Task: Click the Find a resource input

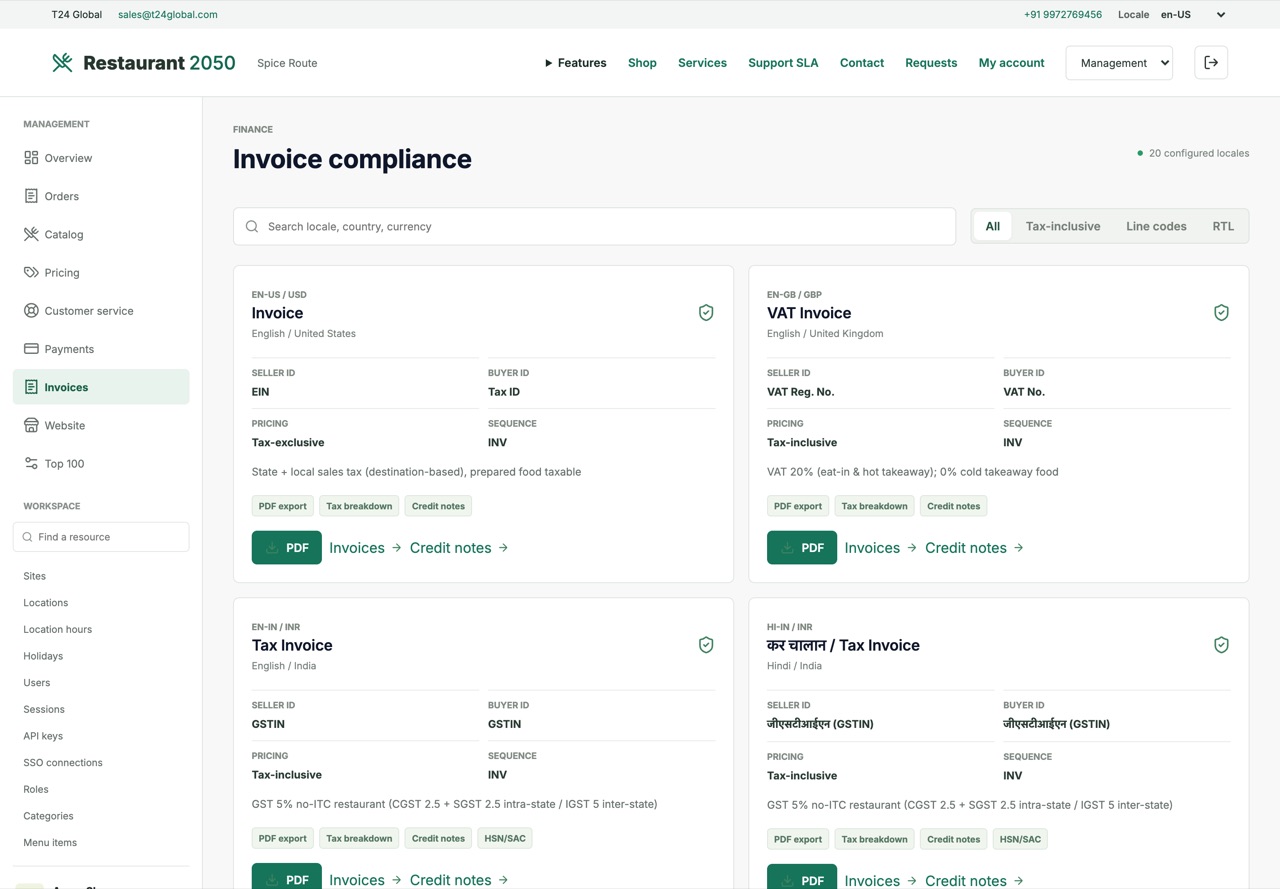Action: tap(101, 537)
